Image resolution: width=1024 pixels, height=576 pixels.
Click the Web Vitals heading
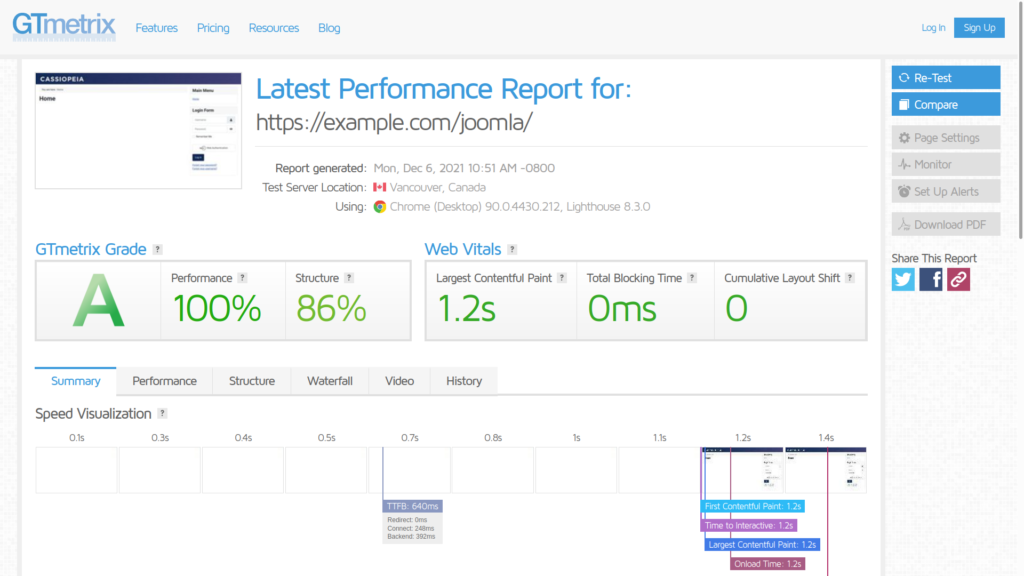tap(463, 249)
